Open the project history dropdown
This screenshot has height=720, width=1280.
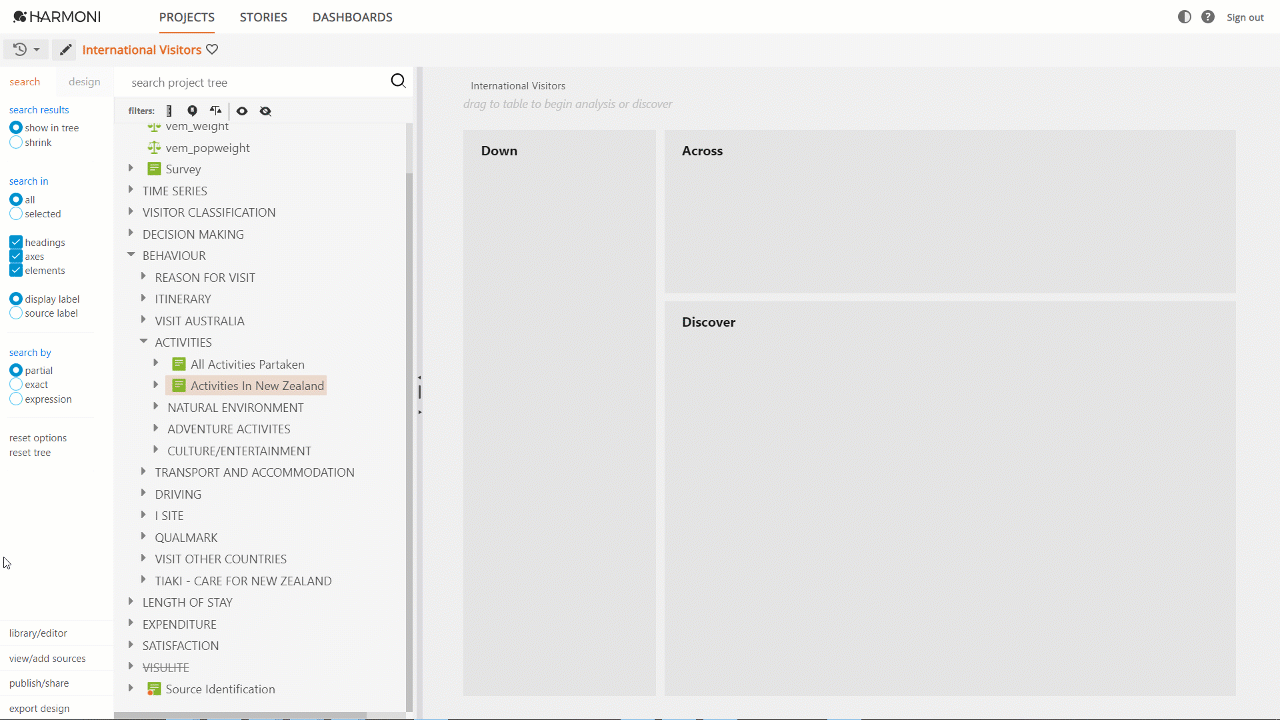coord(26,49)
